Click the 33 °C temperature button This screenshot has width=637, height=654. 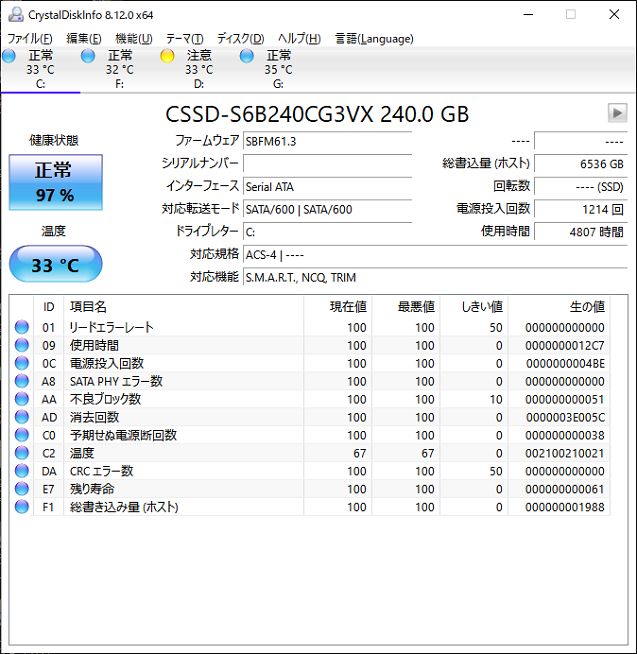[x=55, y=264]
